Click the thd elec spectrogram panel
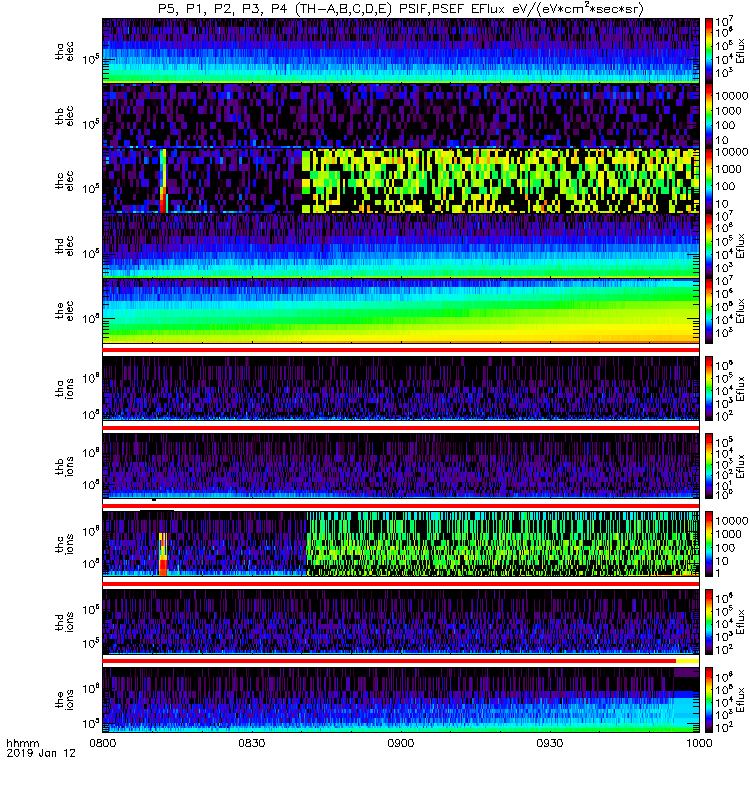 point(401,245)
